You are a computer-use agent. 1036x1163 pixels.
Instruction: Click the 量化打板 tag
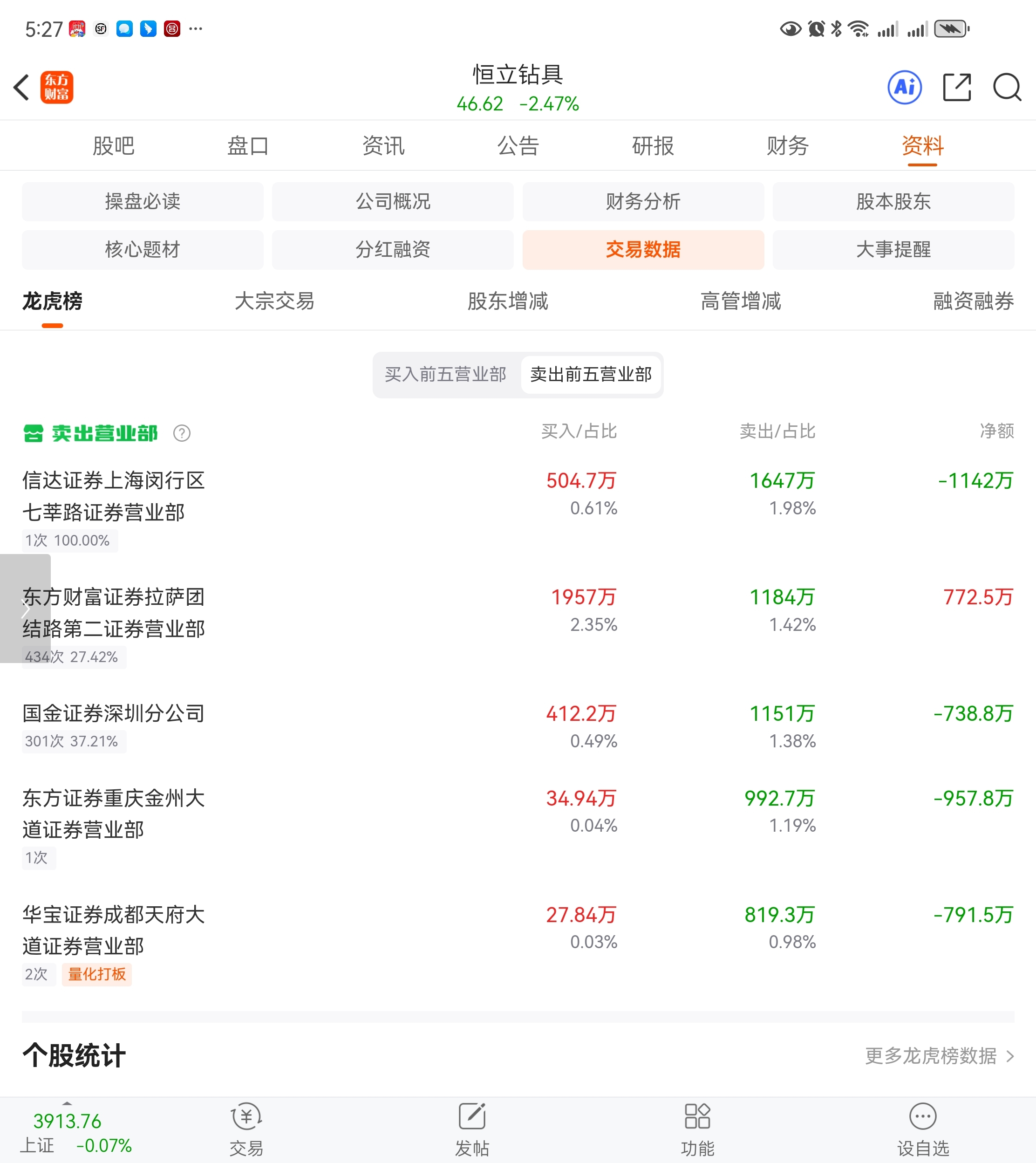[97, 974]
